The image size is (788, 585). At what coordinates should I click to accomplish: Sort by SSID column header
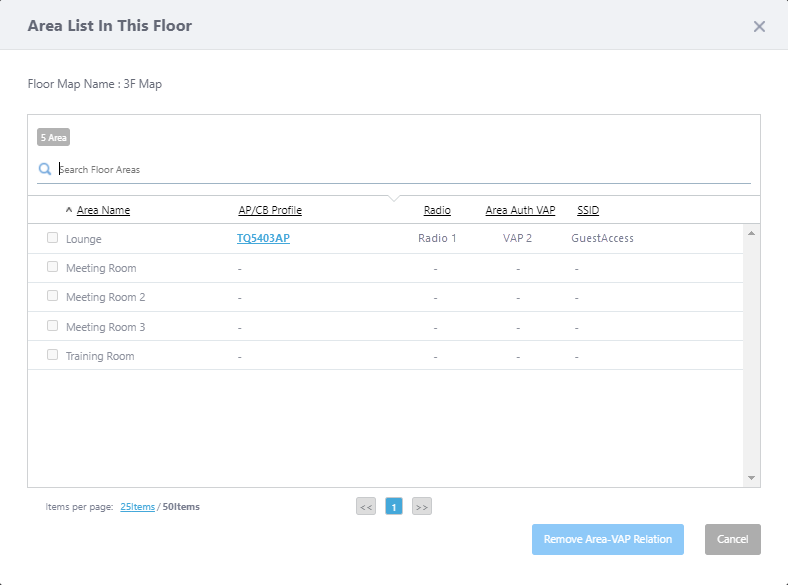click(588, 210)
